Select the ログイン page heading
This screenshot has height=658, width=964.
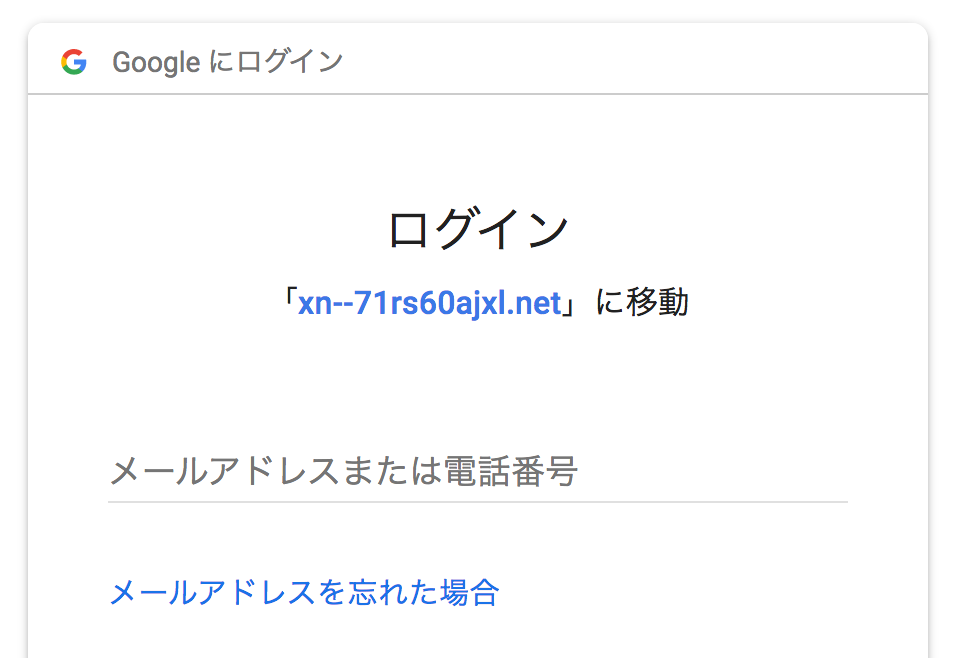click(x=480, y=227)
